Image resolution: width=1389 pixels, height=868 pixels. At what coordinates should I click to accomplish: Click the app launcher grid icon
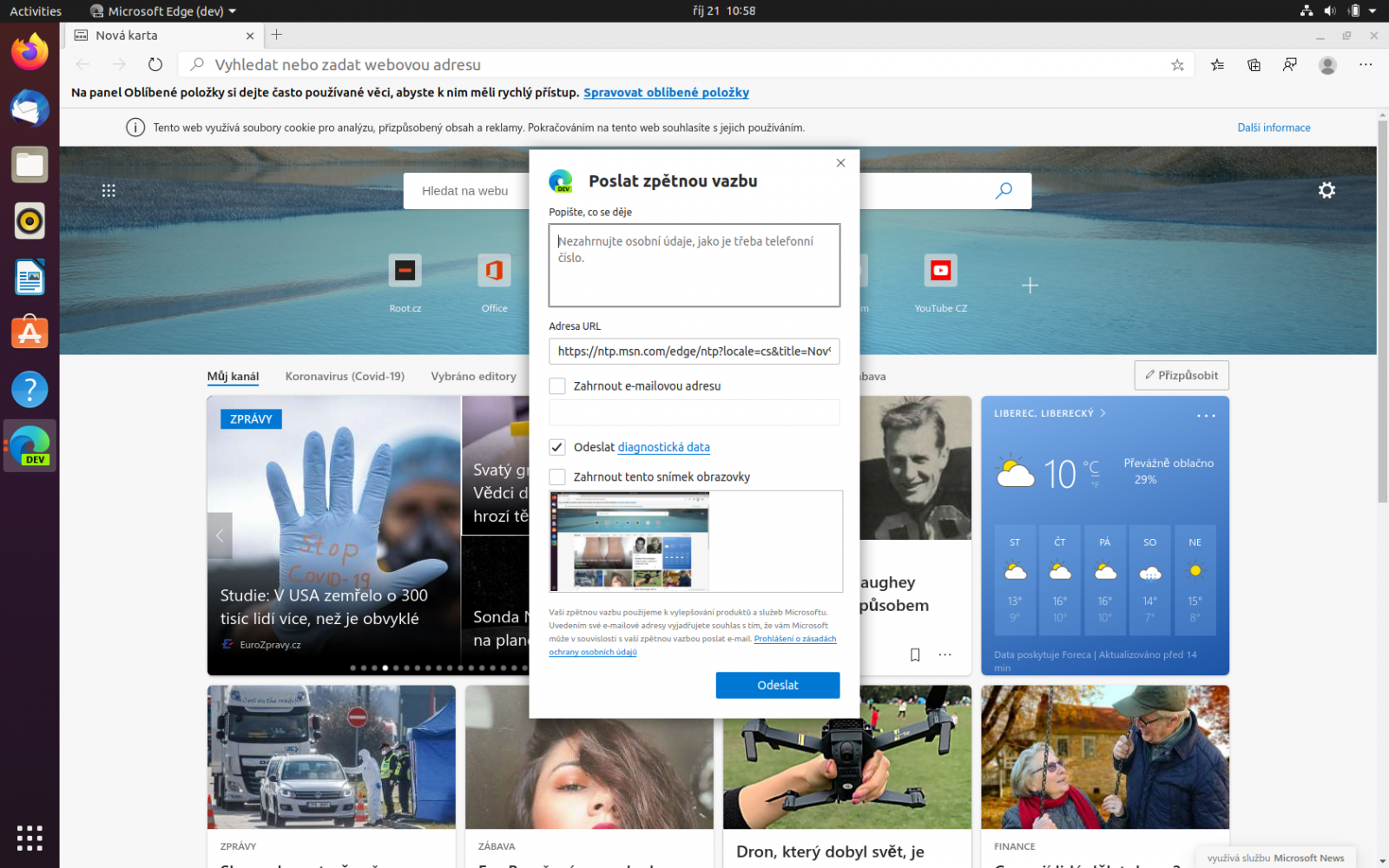109,189
